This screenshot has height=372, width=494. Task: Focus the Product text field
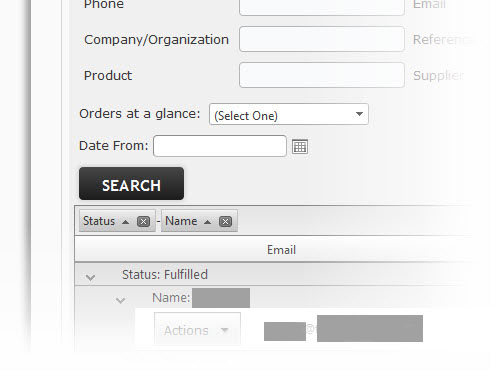click(322, 75)
